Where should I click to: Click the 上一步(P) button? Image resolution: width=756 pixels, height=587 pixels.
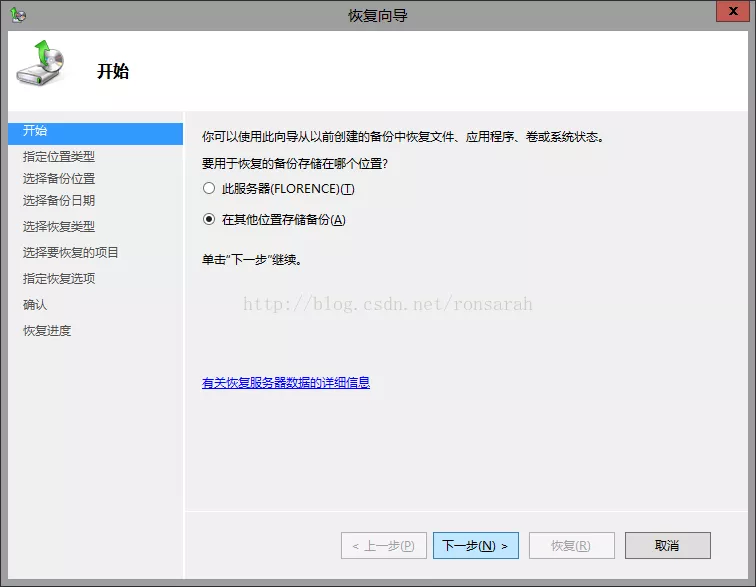384,546
